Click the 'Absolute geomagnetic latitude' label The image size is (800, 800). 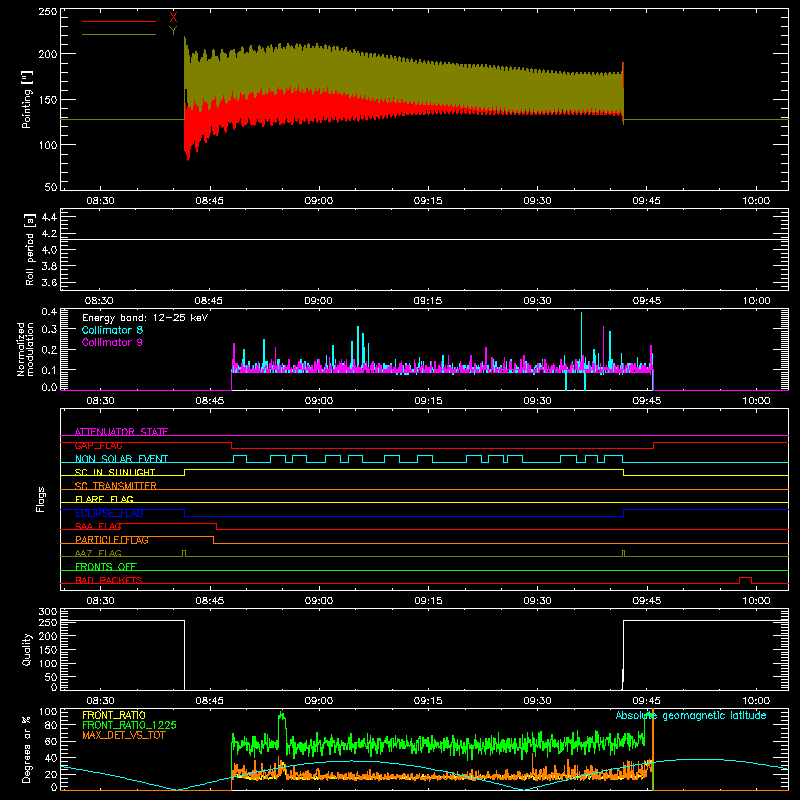point(691,715)
